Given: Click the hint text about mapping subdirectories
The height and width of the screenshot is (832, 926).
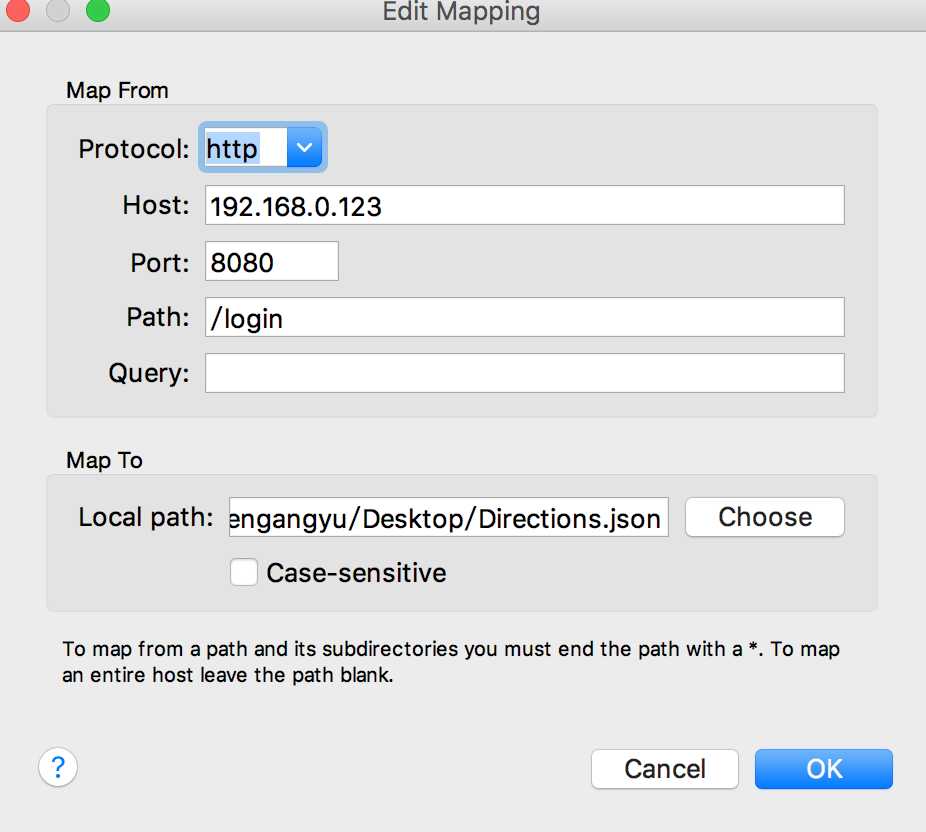Looking at the screenshot, I should click(x=451, y=662).
